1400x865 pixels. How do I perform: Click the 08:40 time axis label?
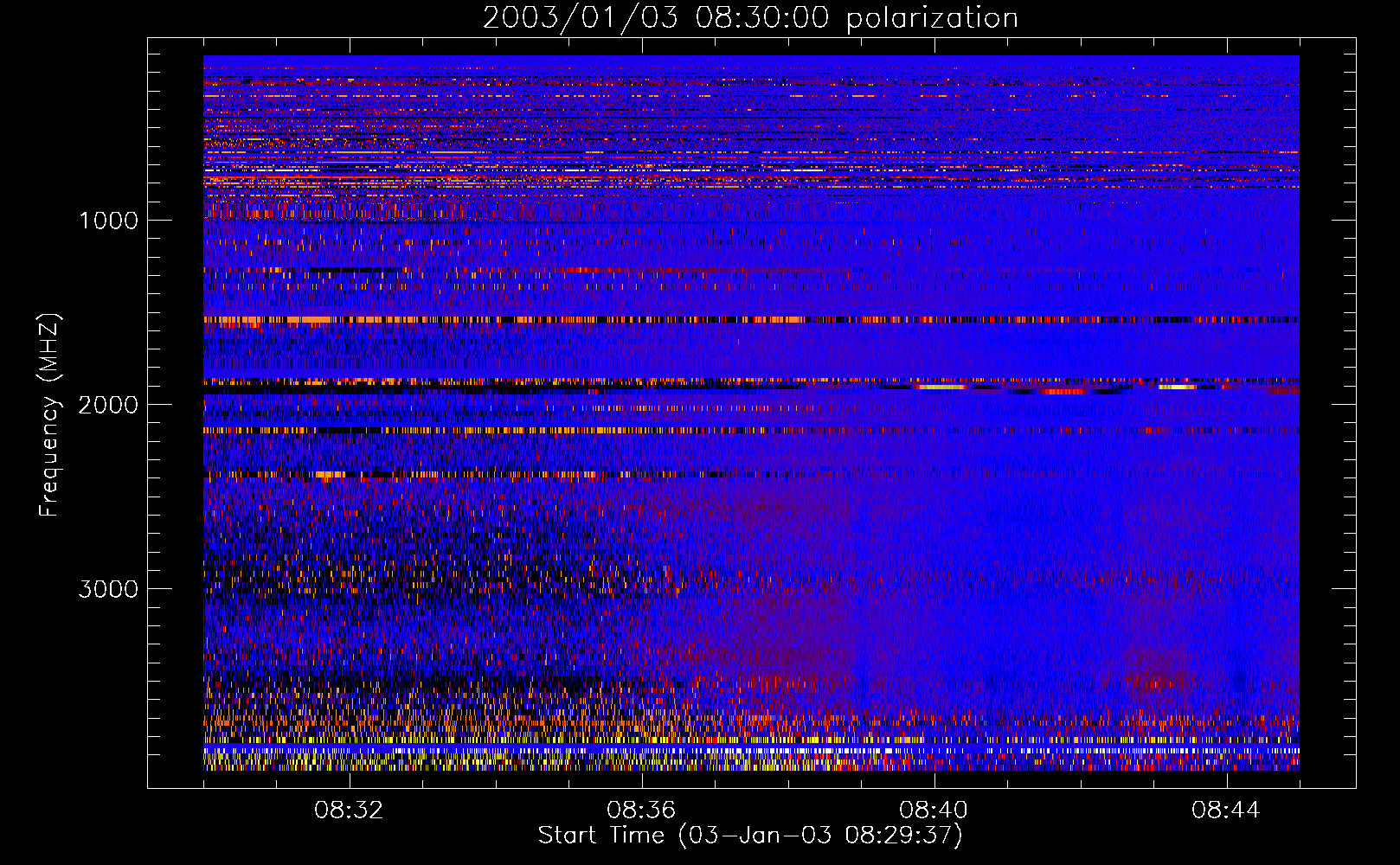(x=934, y=811)
